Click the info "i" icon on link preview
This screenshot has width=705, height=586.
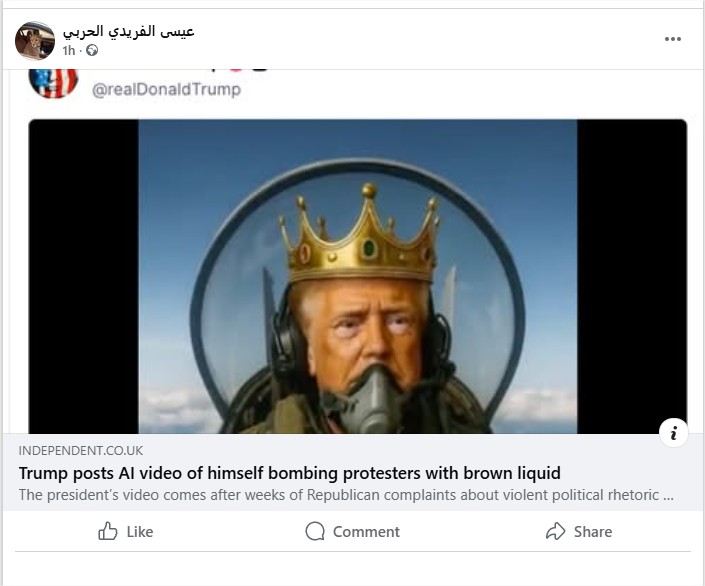674,432
